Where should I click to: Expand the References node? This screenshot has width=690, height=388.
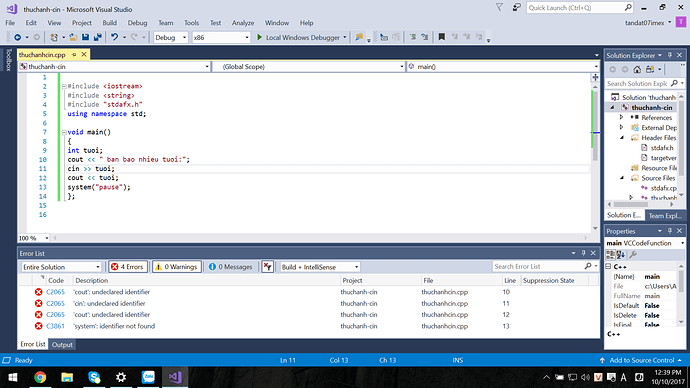coord(621,117)
